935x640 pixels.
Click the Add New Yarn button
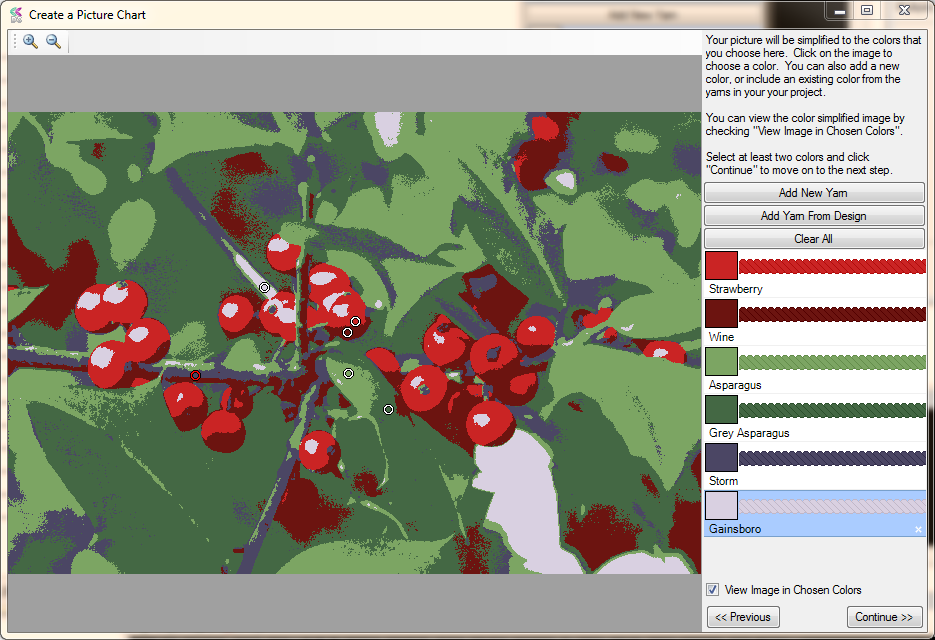point(814,193)
